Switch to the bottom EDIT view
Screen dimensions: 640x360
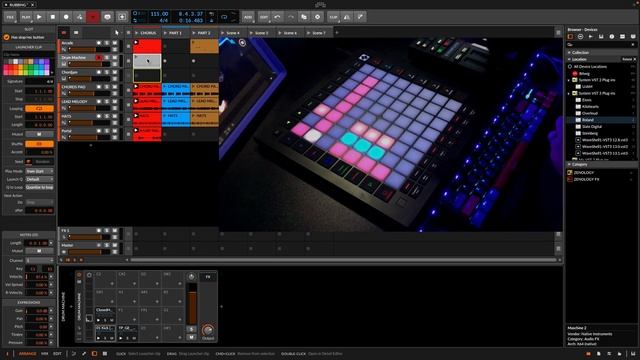[57, 354]
